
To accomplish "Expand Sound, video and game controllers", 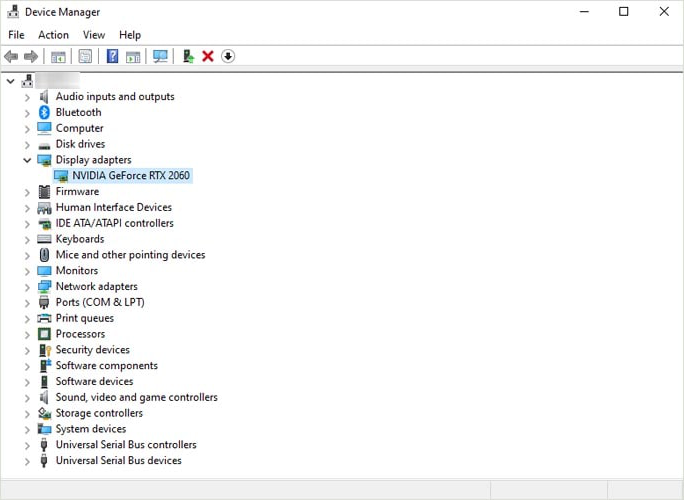I will pos(27,397).
